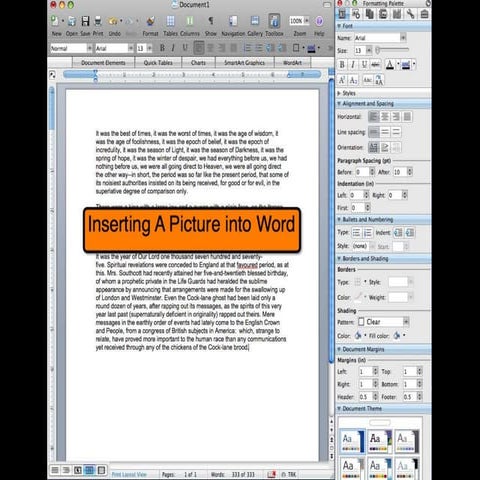The image size is (480, 480).
Task: Click numbered list Type icon in Bullets and Numbering
Action: point(368,233)
